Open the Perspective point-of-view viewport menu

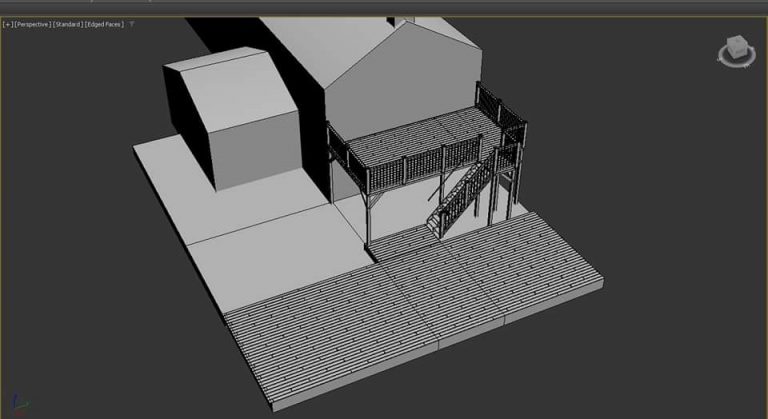click(32, 24)
